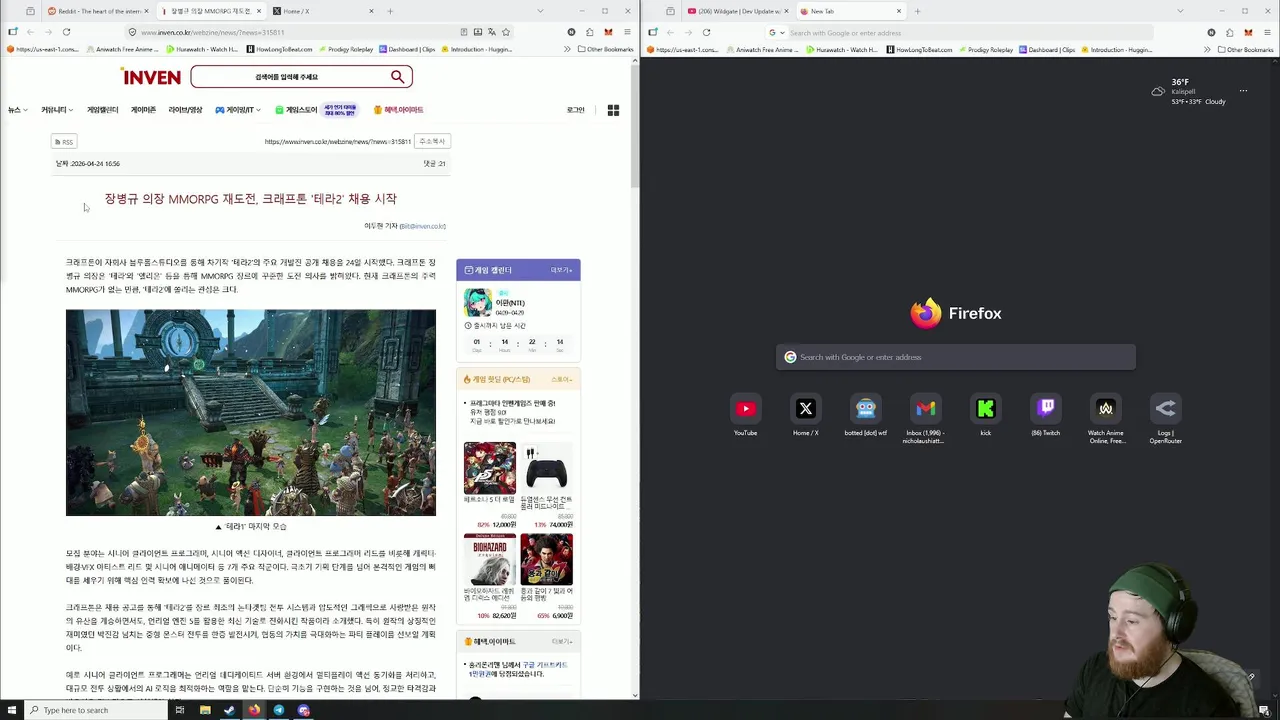Image resolution: width=1280 pixels, height=720 pixels.
Task: Open MetaMask fox extension in right window
Action: pos(1248,32)
